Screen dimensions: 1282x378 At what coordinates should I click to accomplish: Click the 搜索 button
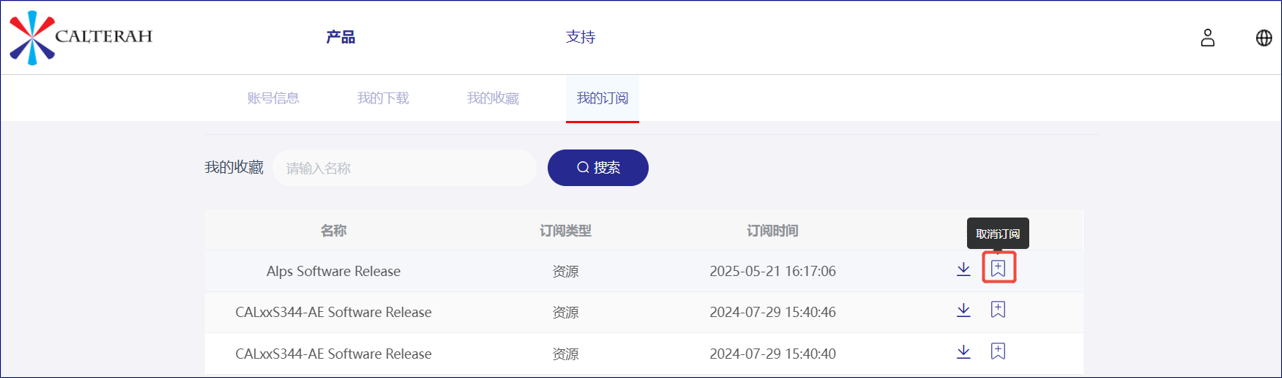click(x=598, y=168)
